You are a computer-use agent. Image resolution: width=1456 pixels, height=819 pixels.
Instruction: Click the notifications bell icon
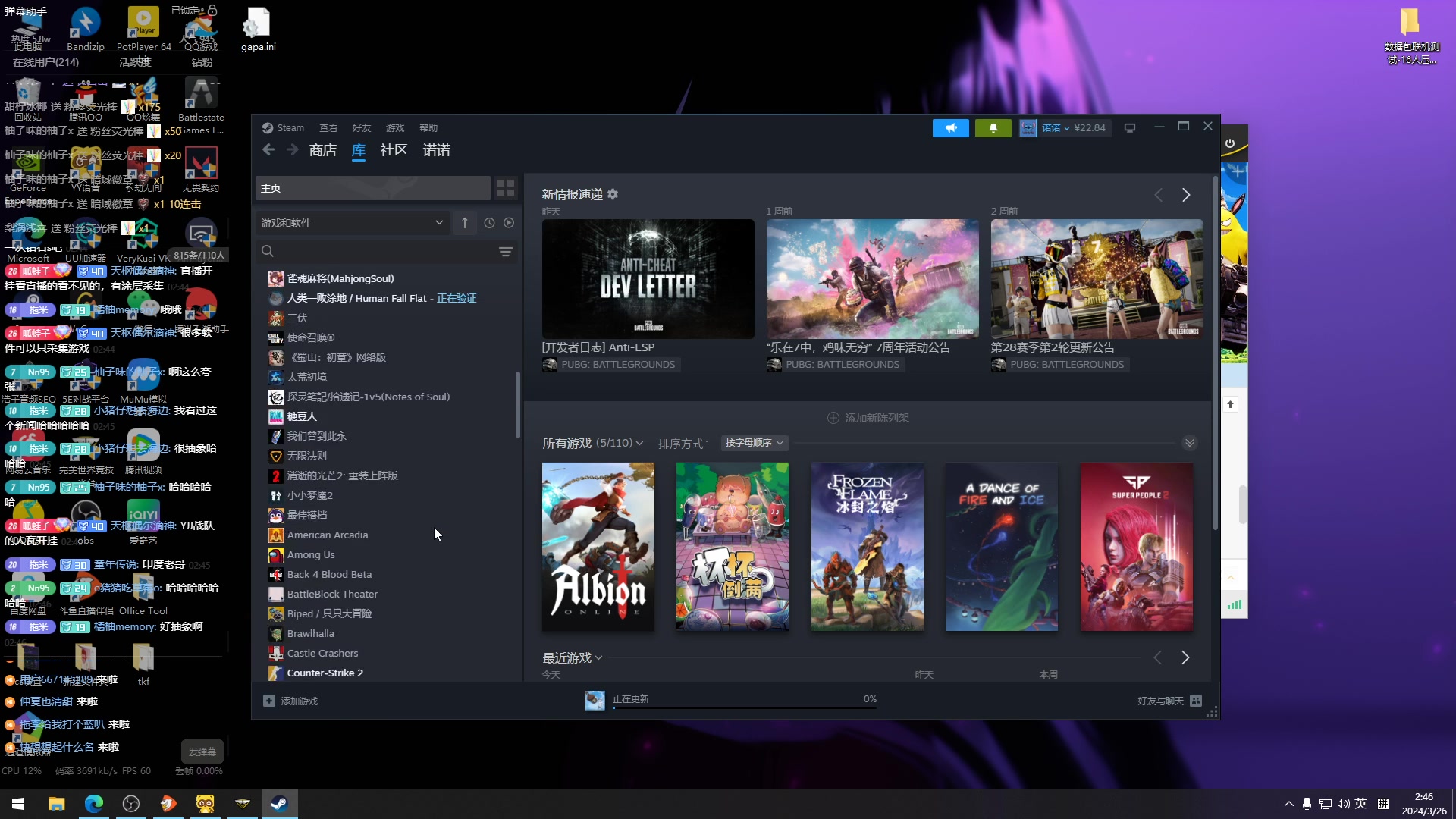(993, 127)
